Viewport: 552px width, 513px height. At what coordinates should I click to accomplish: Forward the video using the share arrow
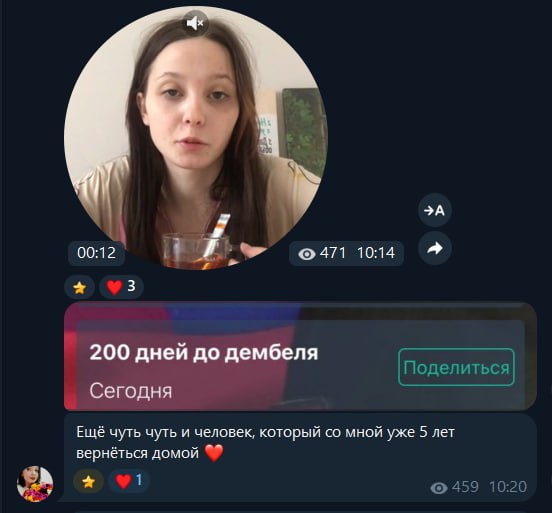tap(435, 249)
